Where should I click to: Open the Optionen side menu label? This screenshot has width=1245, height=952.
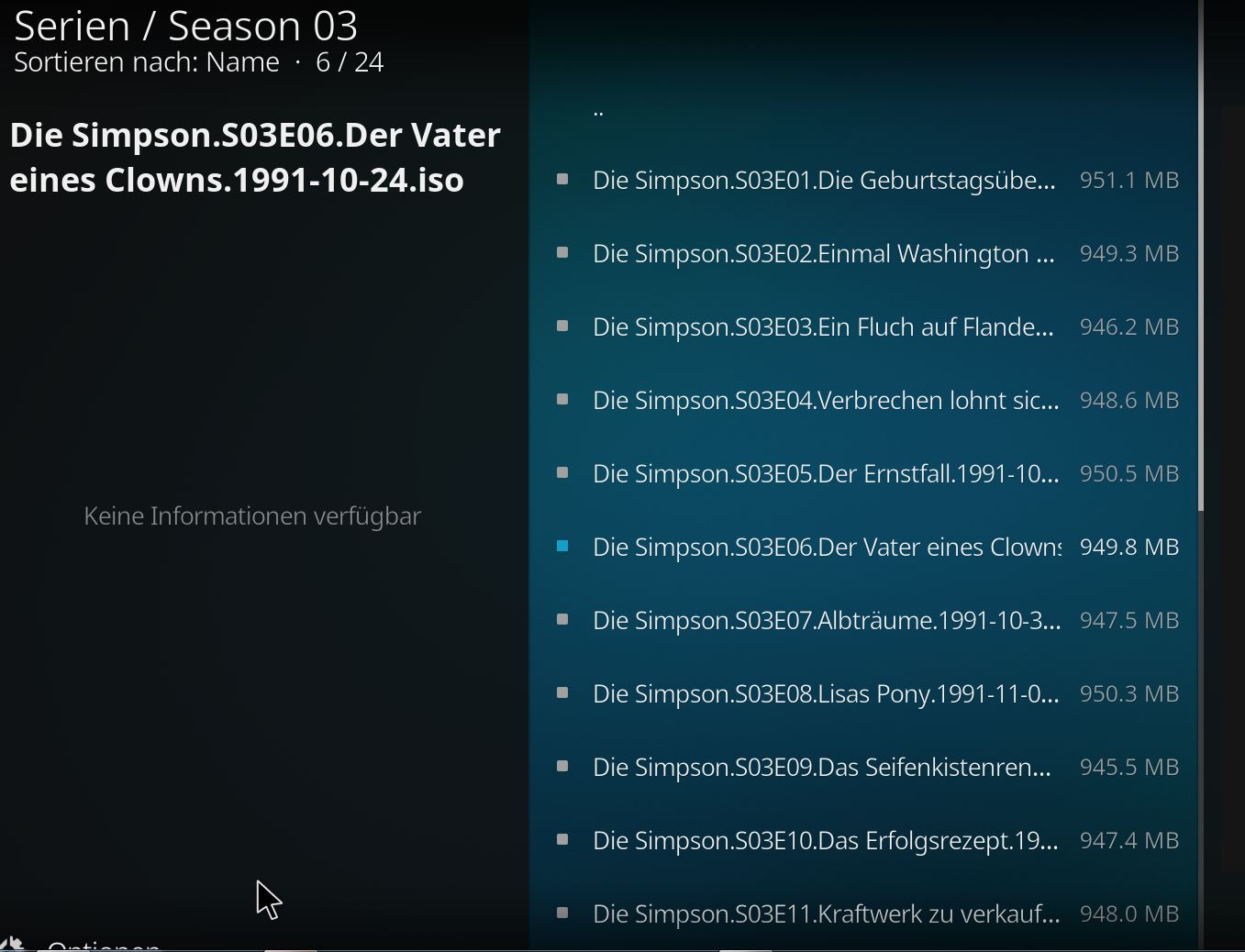pos(104,945)
